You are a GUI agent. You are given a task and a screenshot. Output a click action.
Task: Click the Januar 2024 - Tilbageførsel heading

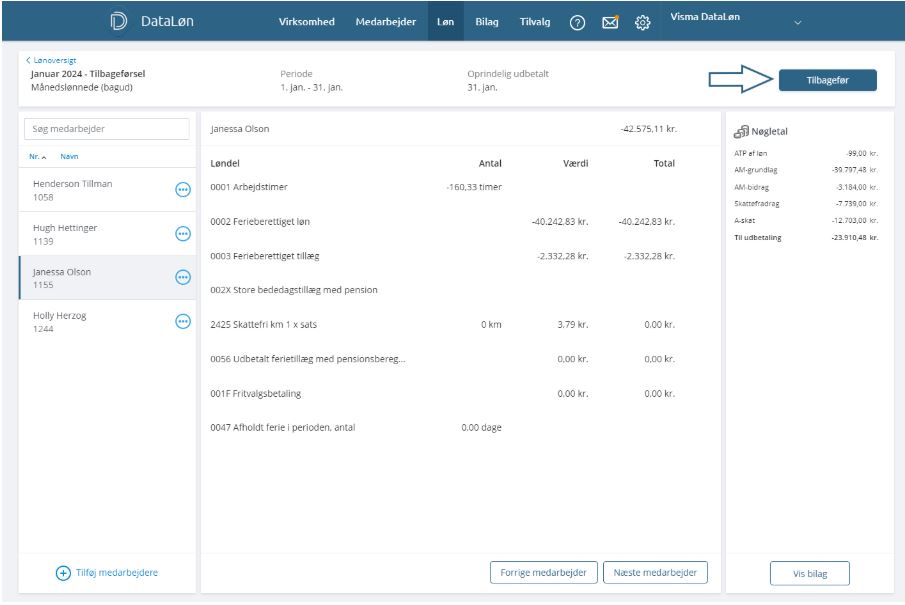88,74
